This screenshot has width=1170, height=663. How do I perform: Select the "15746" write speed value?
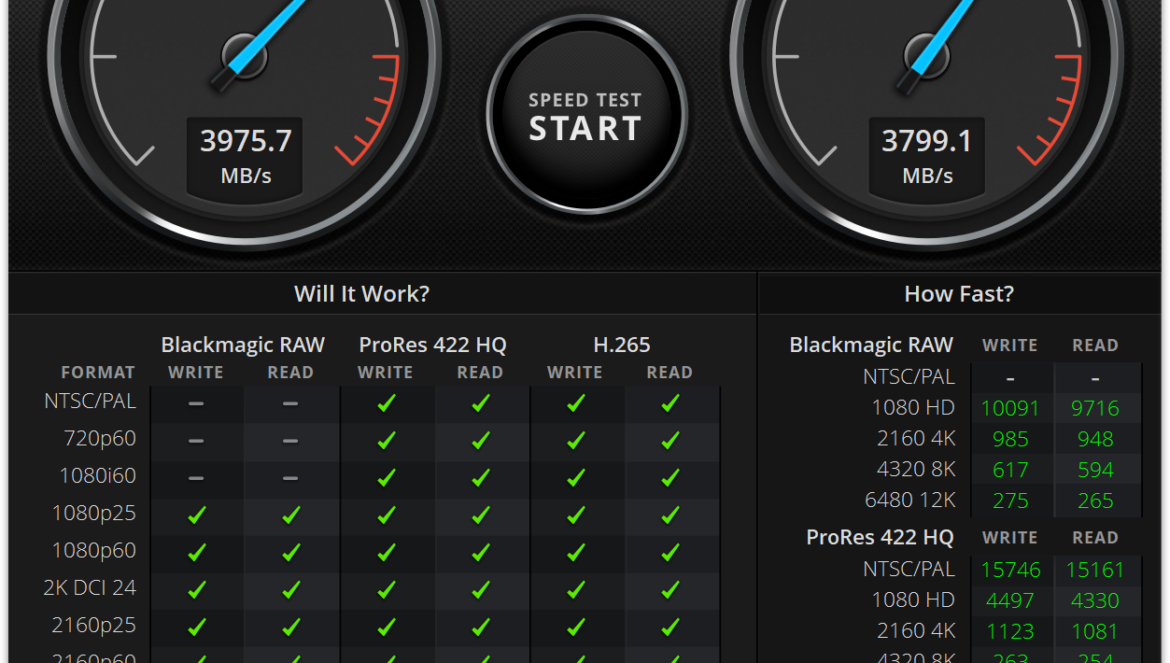1010,570
